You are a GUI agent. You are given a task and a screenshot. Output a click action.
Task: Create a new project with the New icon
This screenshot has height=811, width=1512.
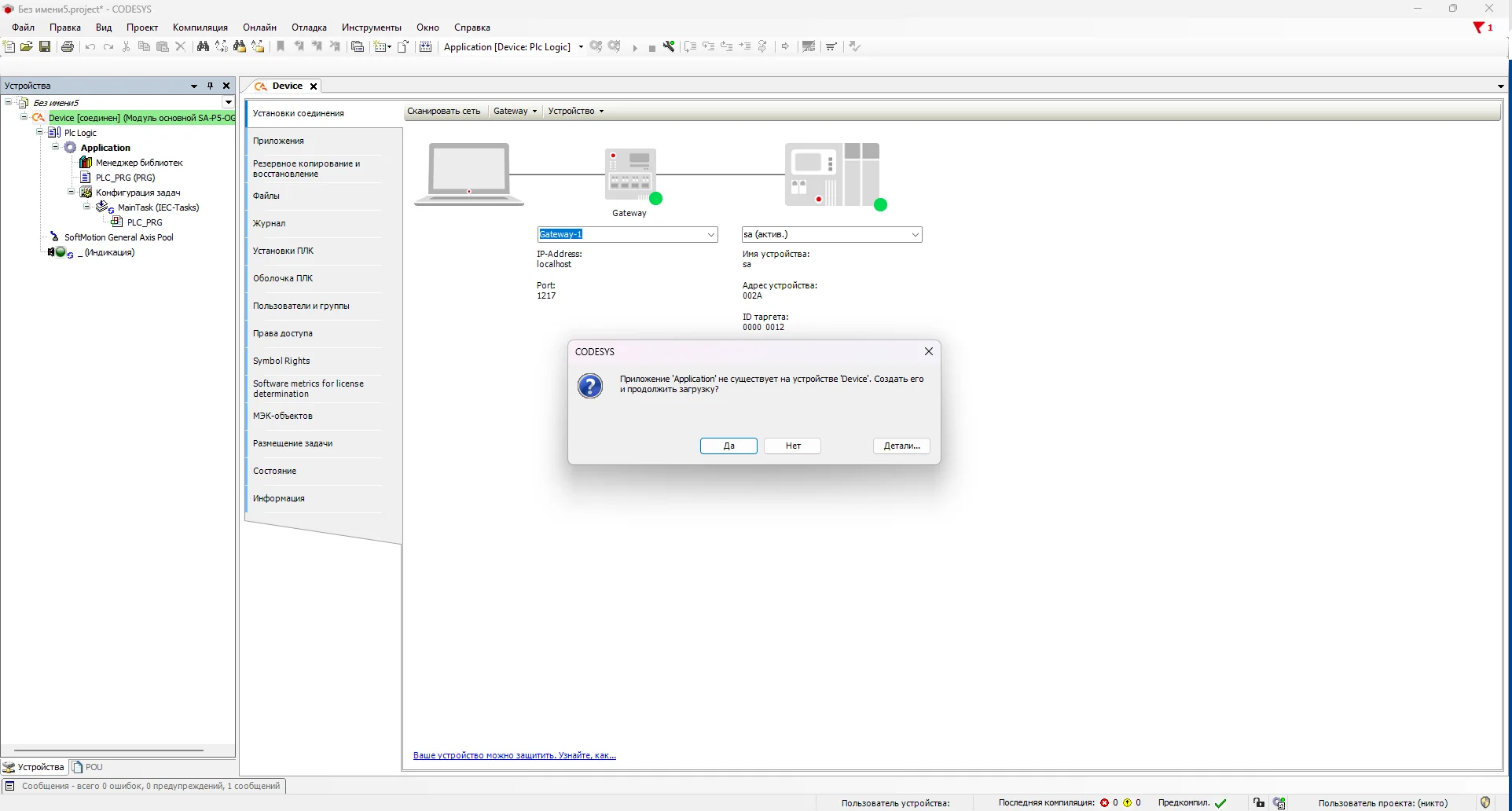[x=9, y=47]
